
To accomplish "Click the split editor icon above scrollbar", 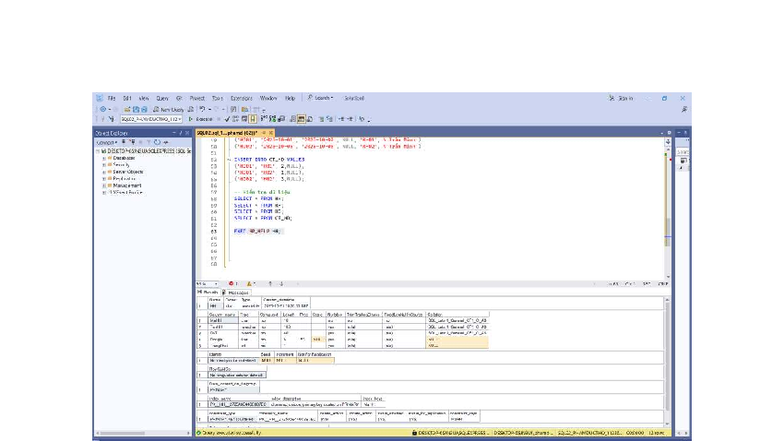I will coord(668,142).
